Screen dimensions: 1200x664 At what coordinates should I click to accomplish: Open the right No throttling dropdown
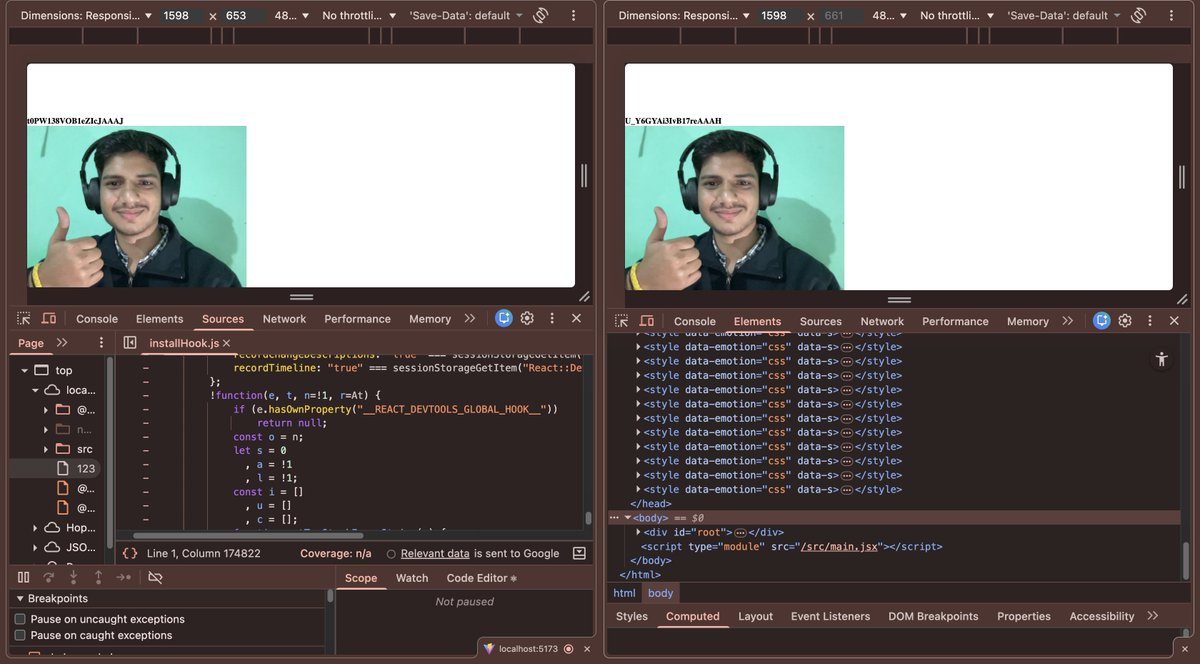coord(958,16)
